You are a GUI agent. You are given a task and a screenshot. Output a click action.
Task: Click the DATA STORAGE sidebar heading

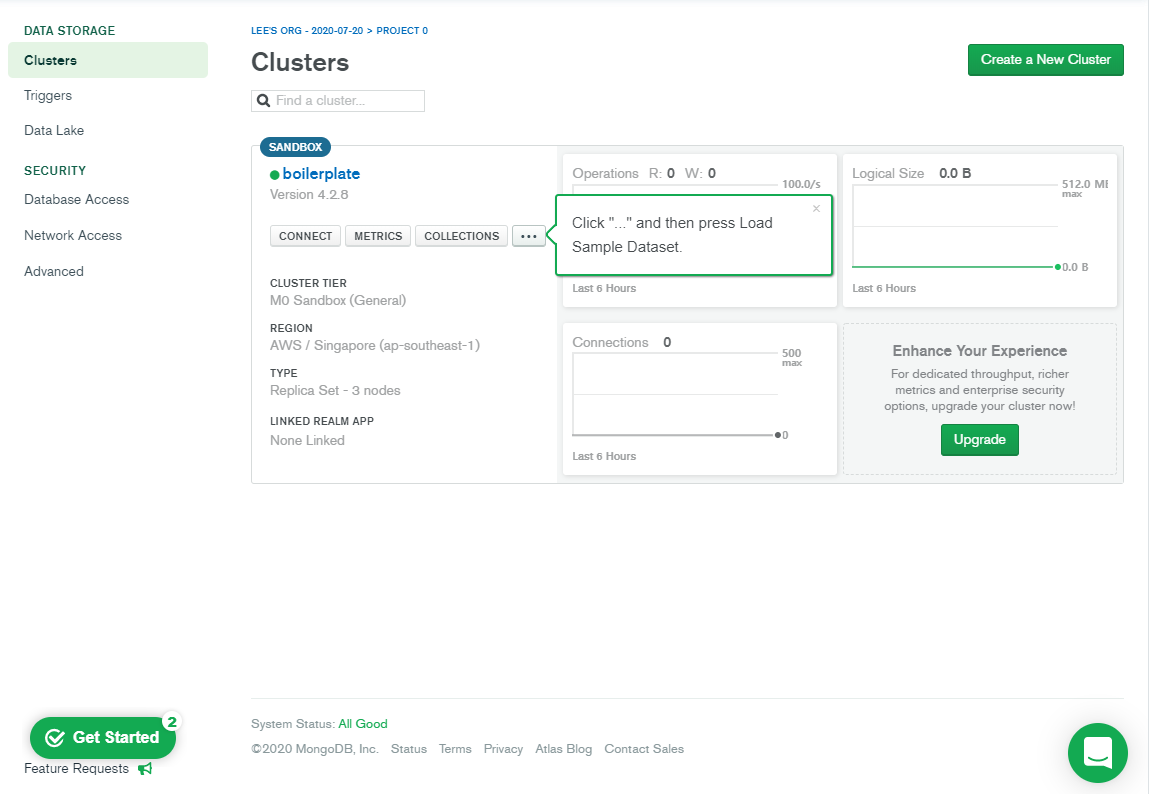point(69,31)
